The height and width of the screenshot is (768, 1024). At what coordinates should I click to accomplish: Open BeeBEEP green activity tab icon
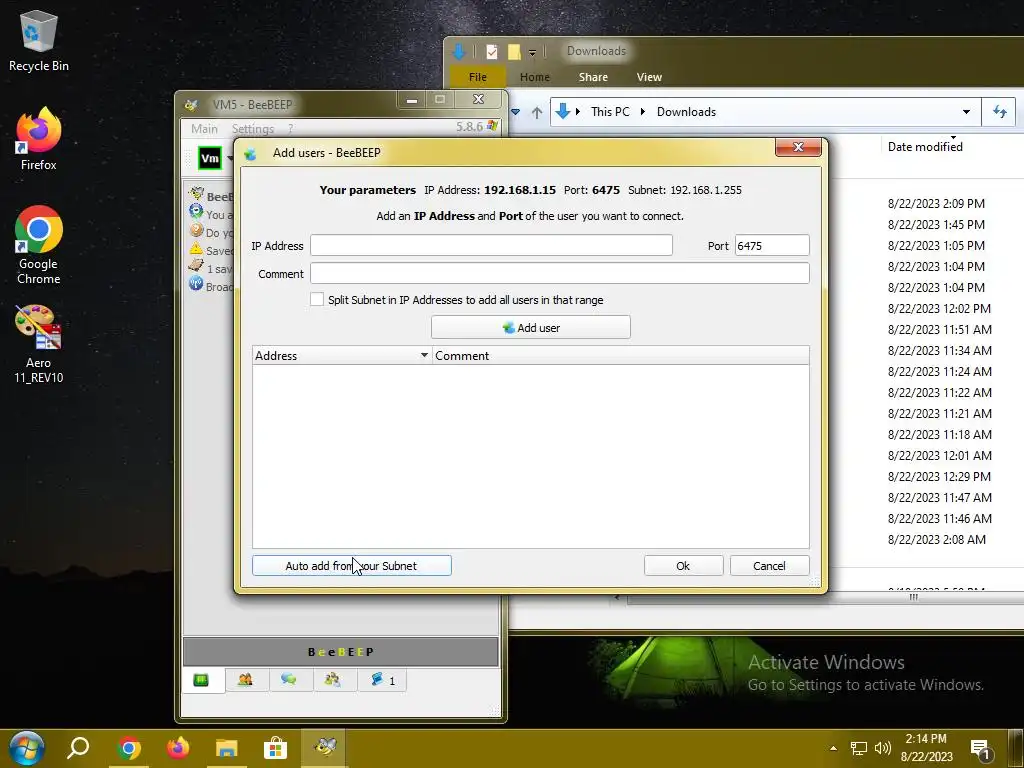click(201, 680)
